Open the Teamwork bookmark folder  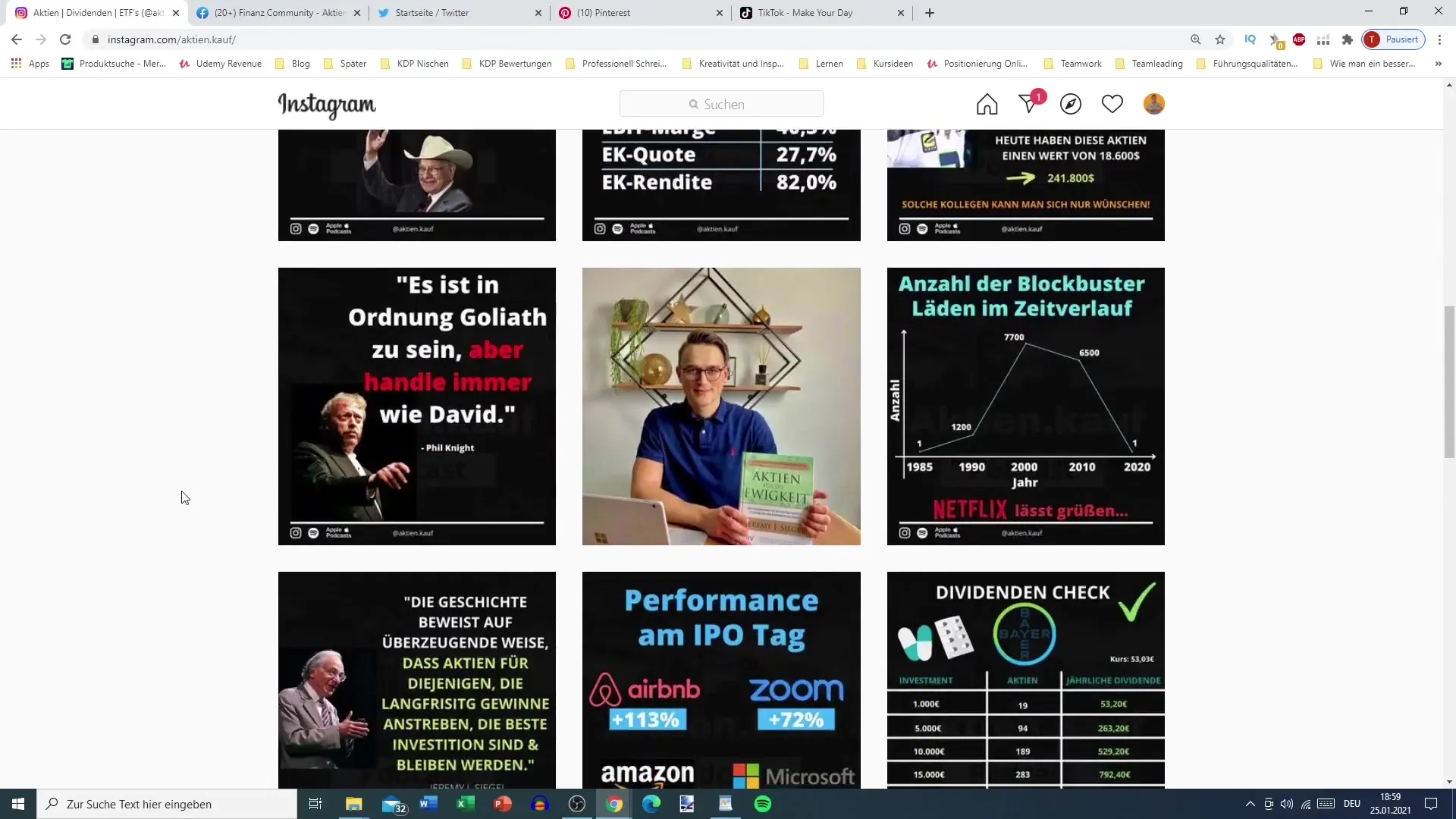click(1073, 64)
